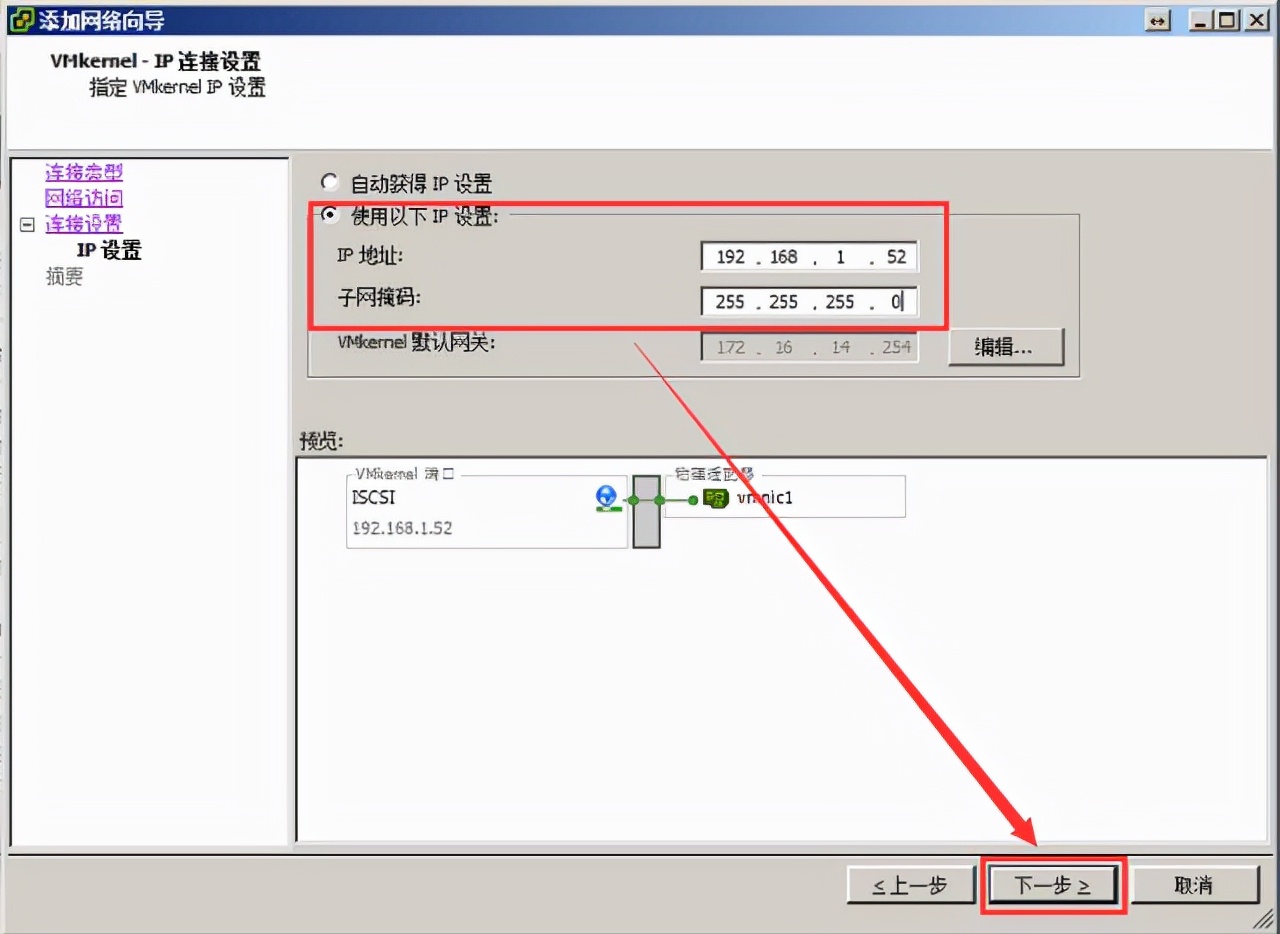
Task: Click inside the IP 地址 input field
Action: coord(808,256)
